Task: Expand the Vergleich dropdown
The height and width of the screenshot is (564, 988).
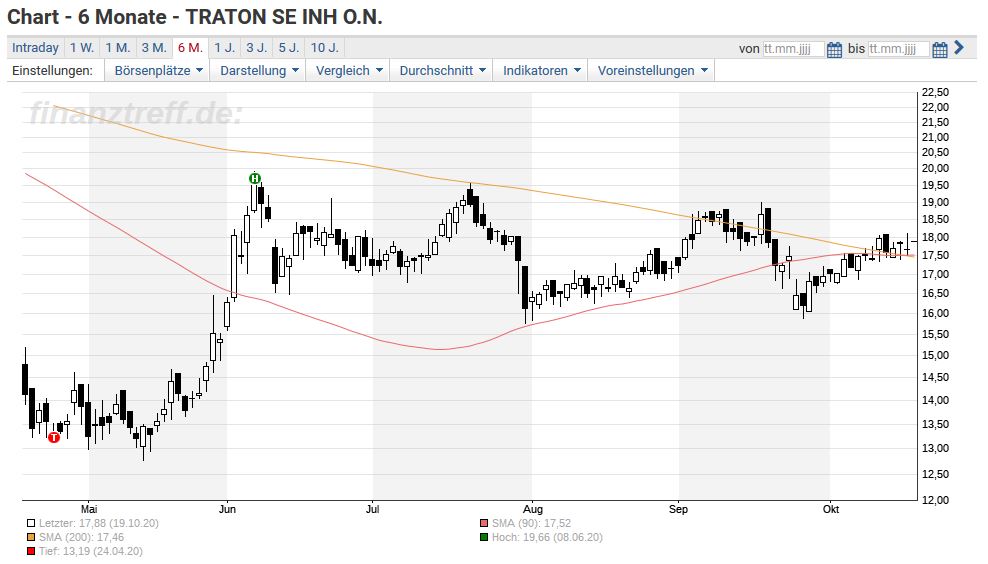Action: [348, 71]
